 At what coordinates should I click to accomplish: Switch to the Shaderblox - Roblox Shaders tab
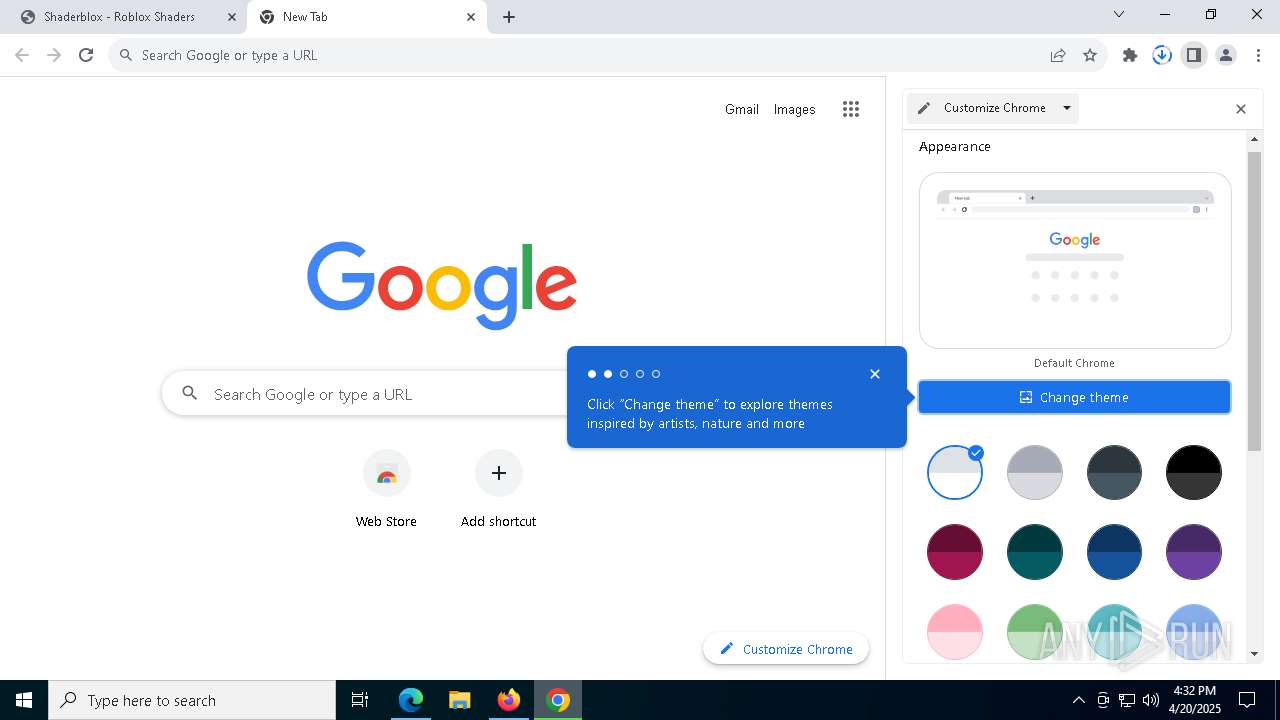pyautogui.click(x=120, y=17)
